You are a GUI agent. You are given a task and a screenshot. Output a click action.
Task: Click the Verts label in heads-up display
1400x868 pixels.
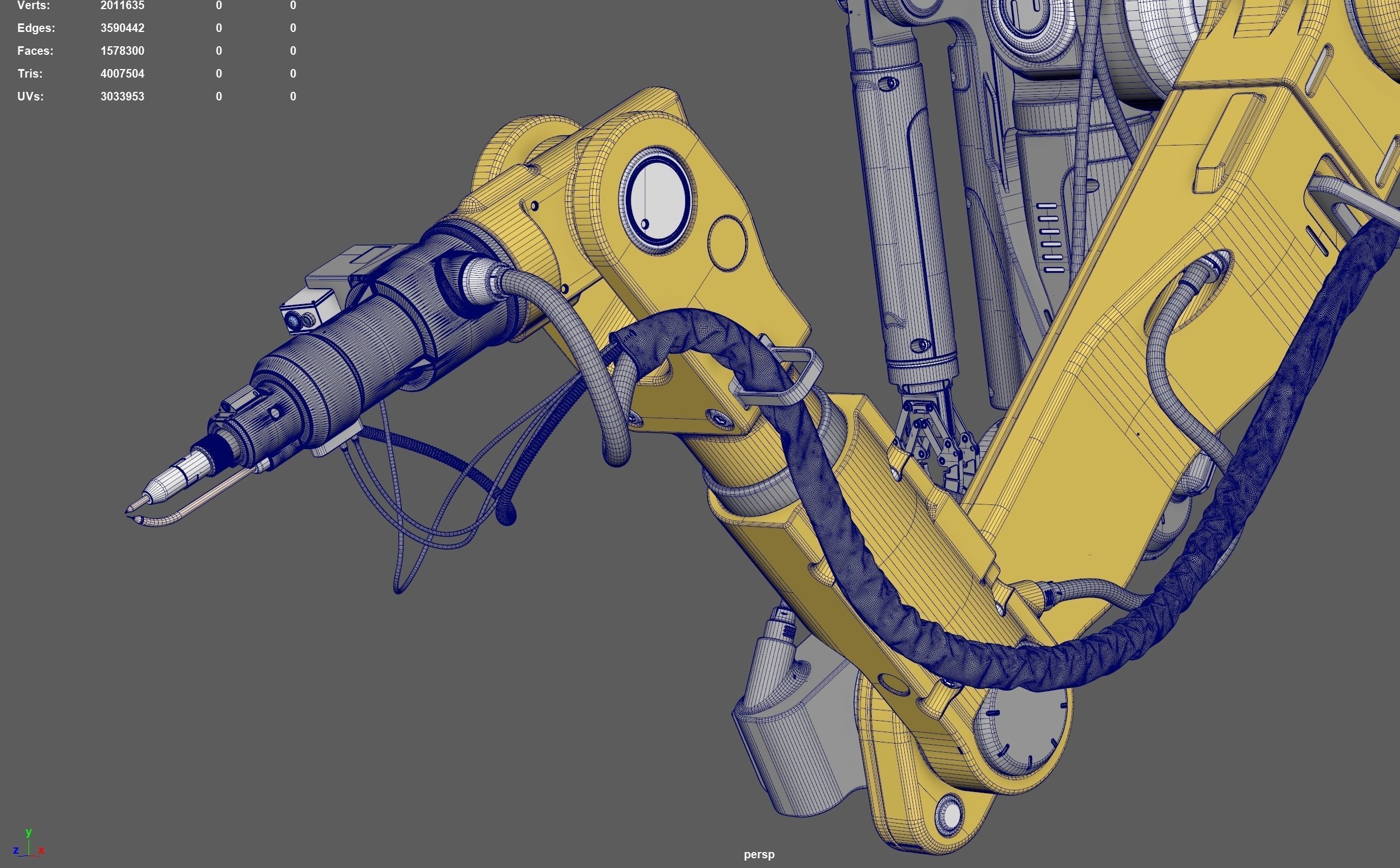(33, 6)
